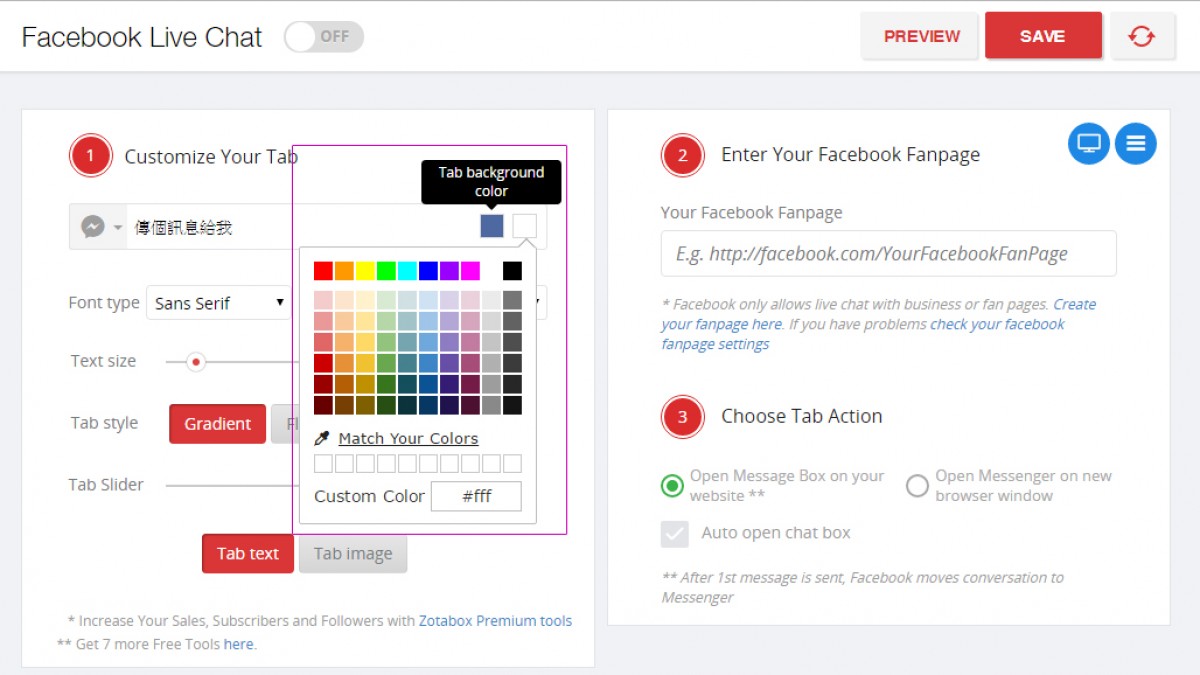Select Open Messenger on new browser window

tap(917, 486)
